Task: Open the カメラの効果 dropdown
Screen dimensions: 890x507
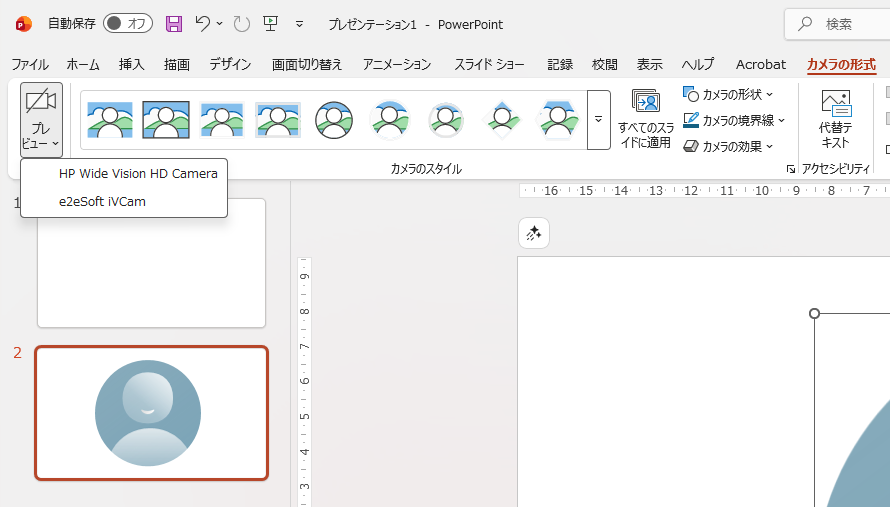Action: pyautogui.click(x=728, y=146)
